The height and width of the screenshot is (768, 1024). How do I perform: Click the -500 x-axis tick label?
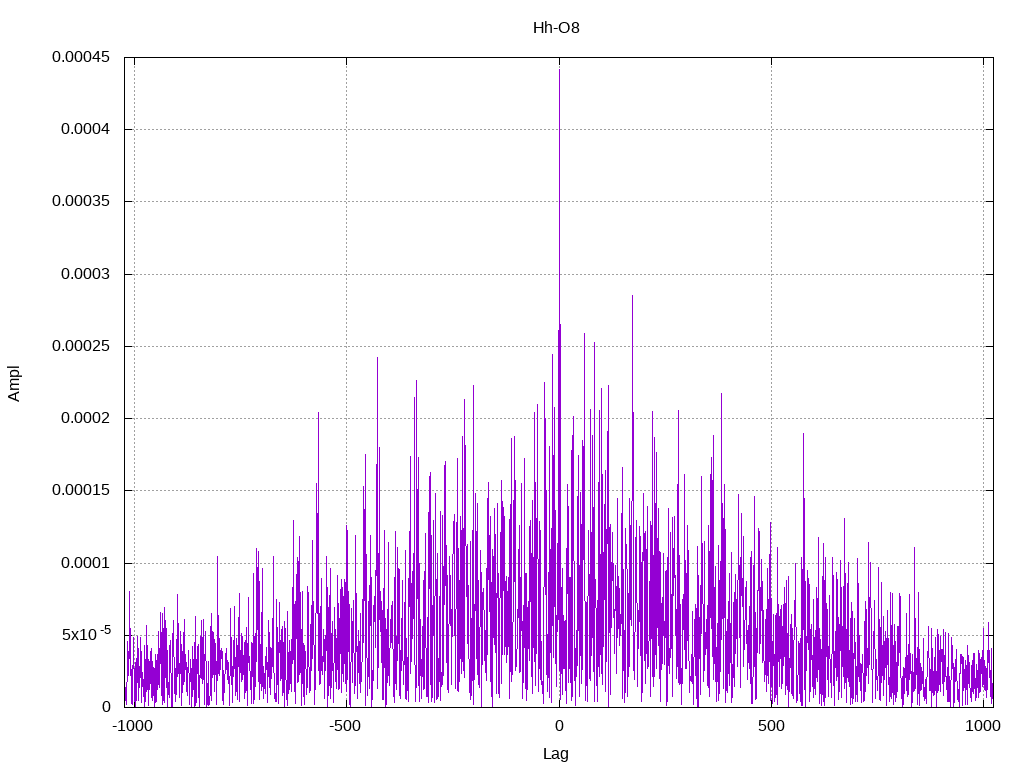pyautogui.click(x=345, y=726)
